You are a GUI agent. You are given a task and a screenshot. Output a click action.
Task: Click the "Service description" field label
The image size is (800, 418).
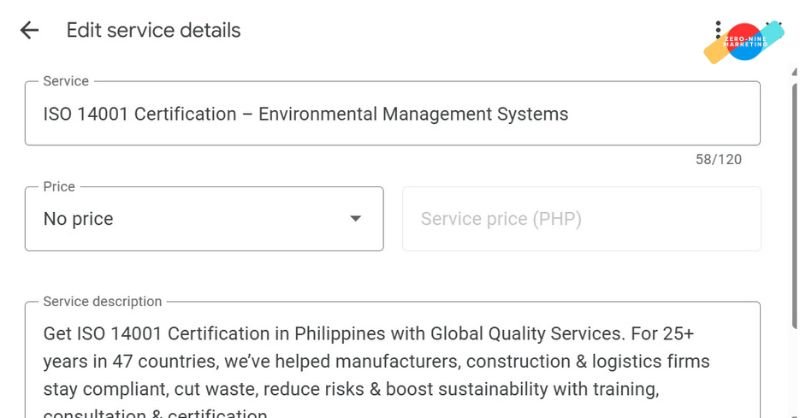102,301
